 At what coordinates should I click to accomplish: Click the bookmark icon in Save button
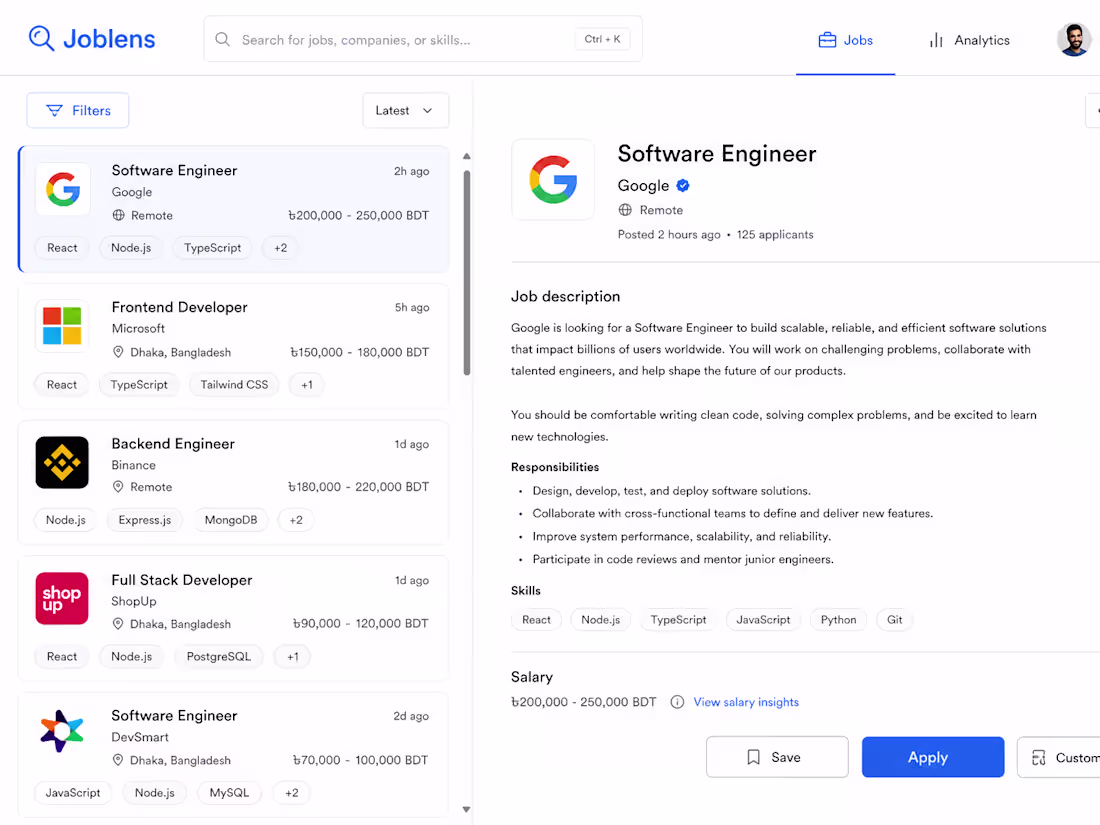(753, 757)
